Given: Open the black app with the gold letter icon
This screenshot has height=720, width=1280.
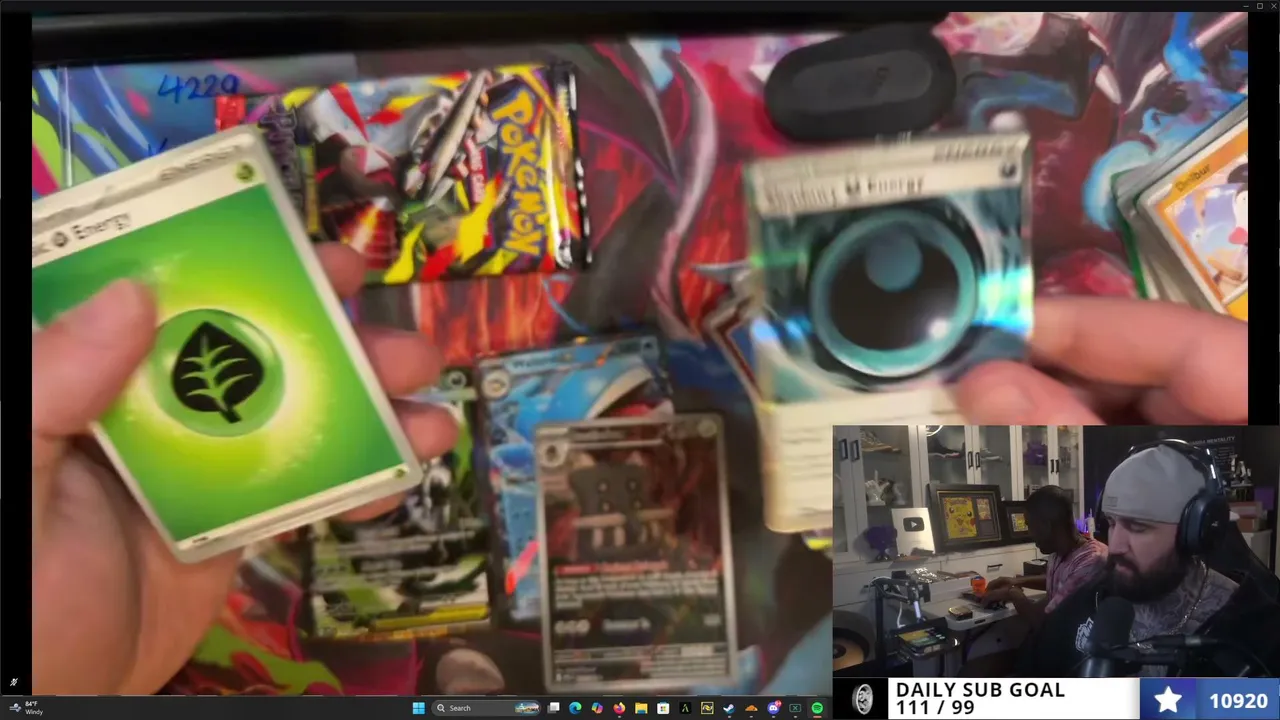Looking at the screenshot, I should (685, 708).
